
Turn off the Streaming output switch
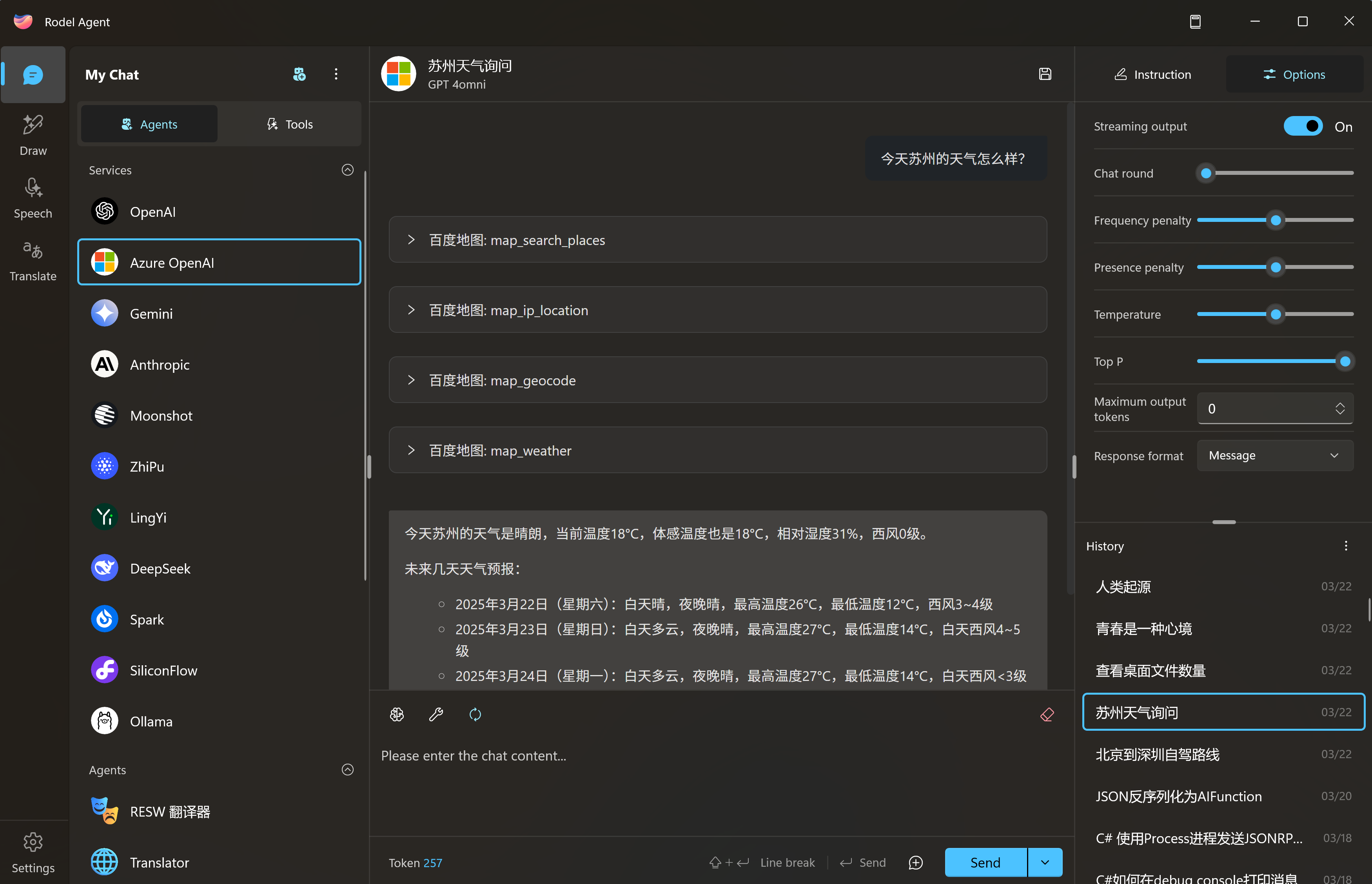point(1303,126)
